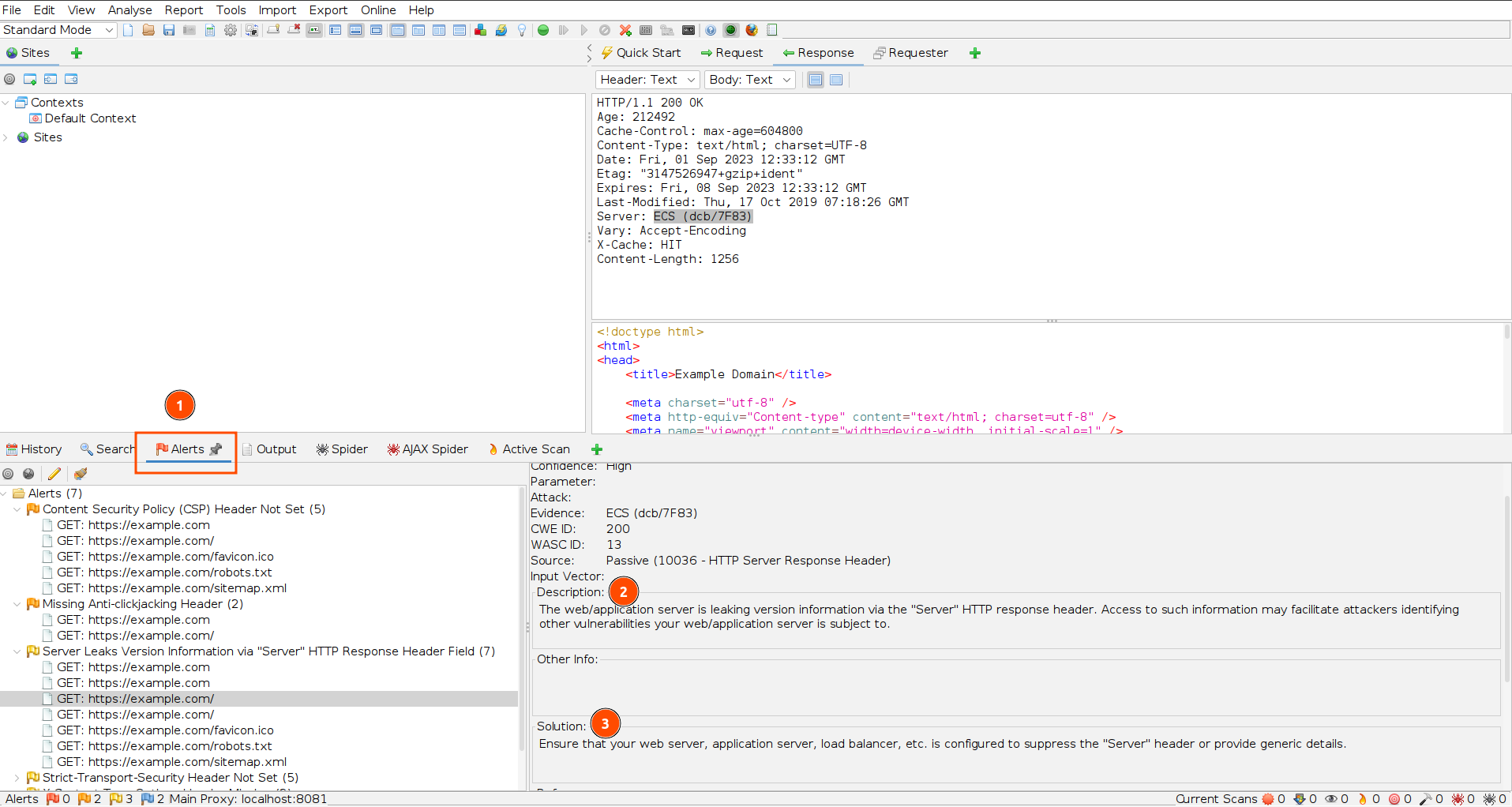The height and width of the screenshot is (807, 1512).
Task: Switch to the Active Scan tab
Action: point(528,449)
